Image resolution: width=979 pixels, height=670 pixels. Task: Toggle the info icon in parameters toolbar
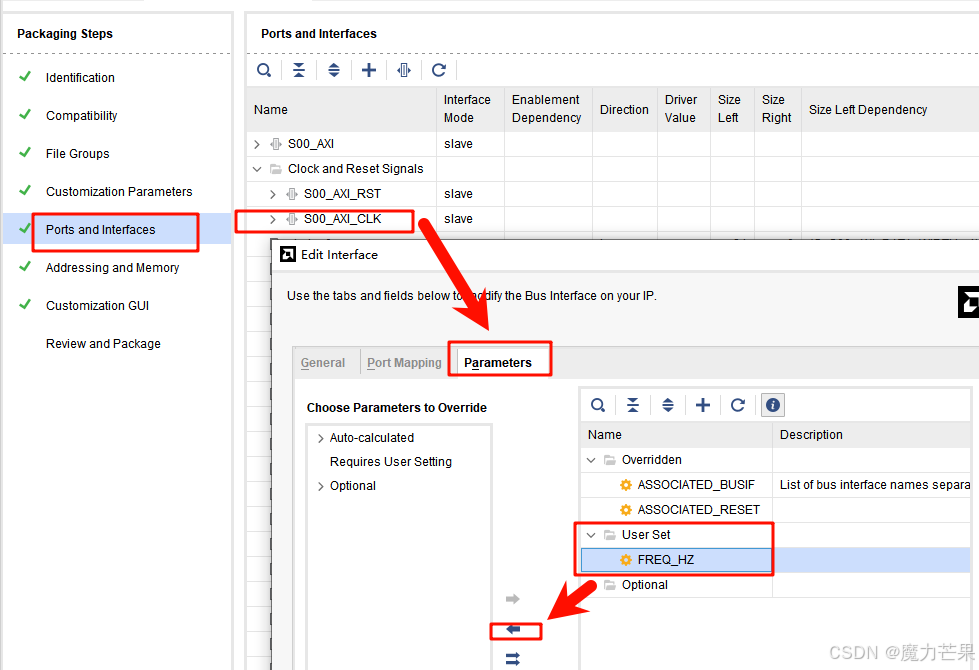773,405
